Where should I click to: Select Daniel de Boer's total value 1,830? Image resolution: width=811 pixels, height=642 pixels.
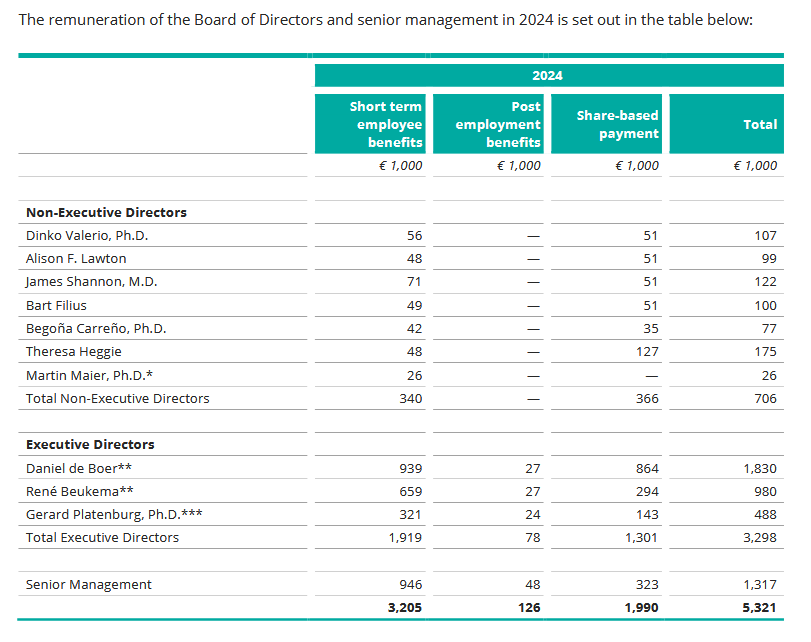[759, 468]
